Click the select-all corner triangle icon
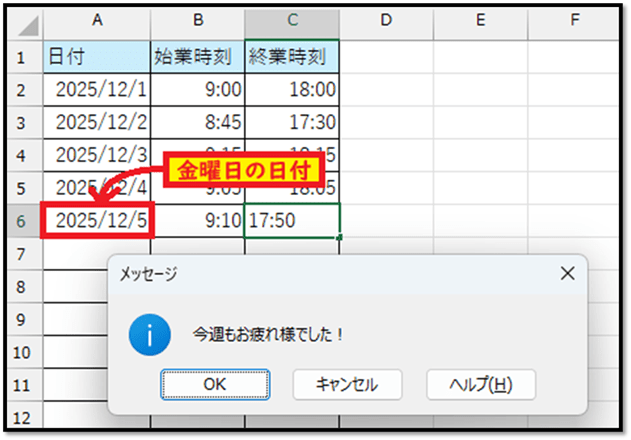 point(28,22)
